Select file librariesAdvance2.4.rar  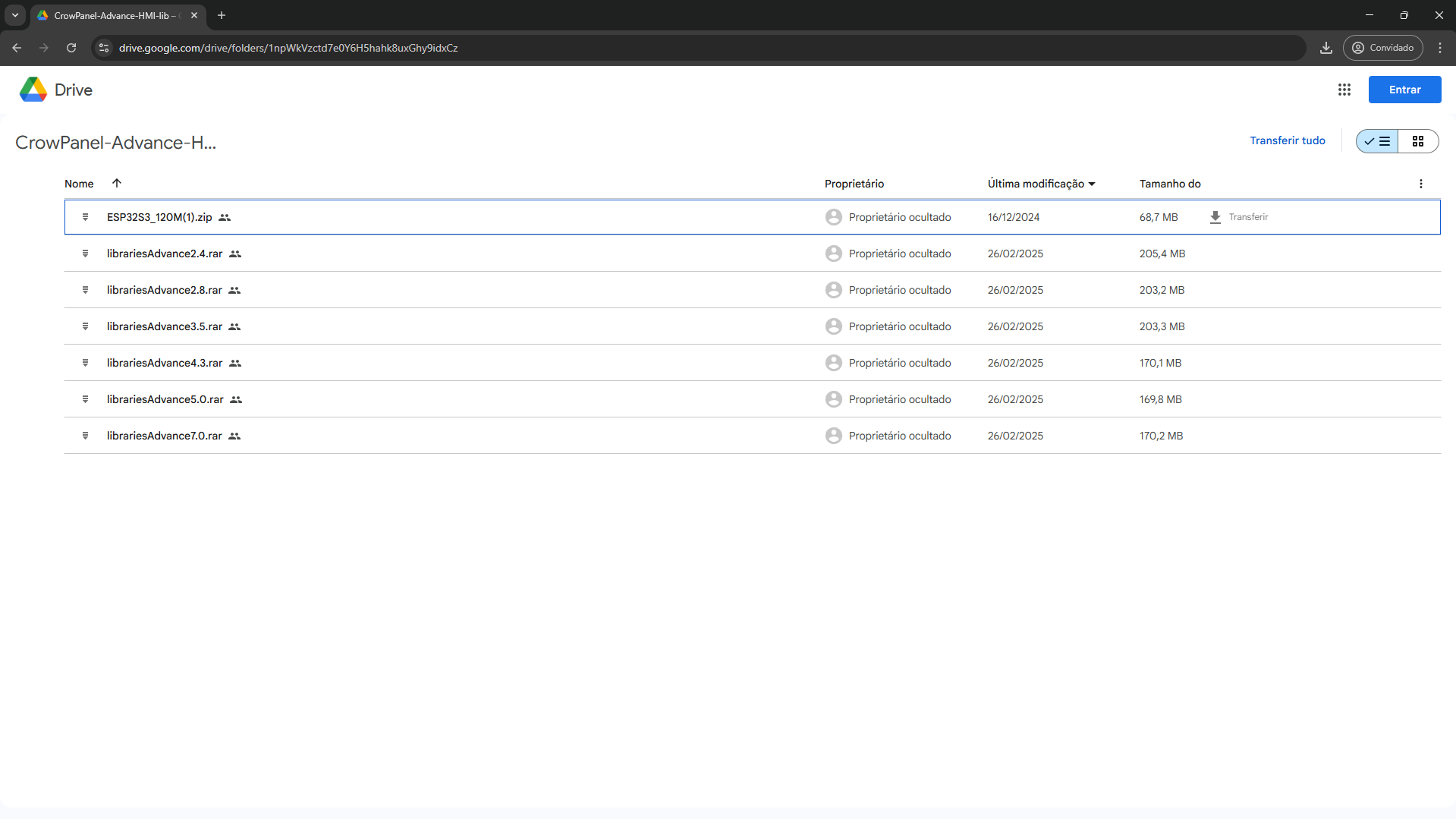(x=752, y=254)
